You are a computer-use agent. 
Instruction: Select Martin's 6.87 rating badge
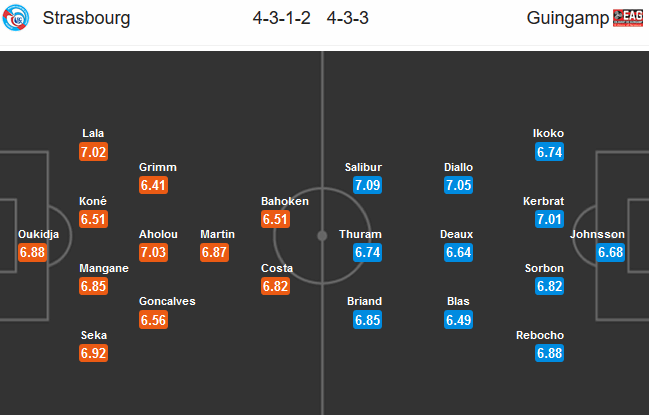[x=217, y=252]
